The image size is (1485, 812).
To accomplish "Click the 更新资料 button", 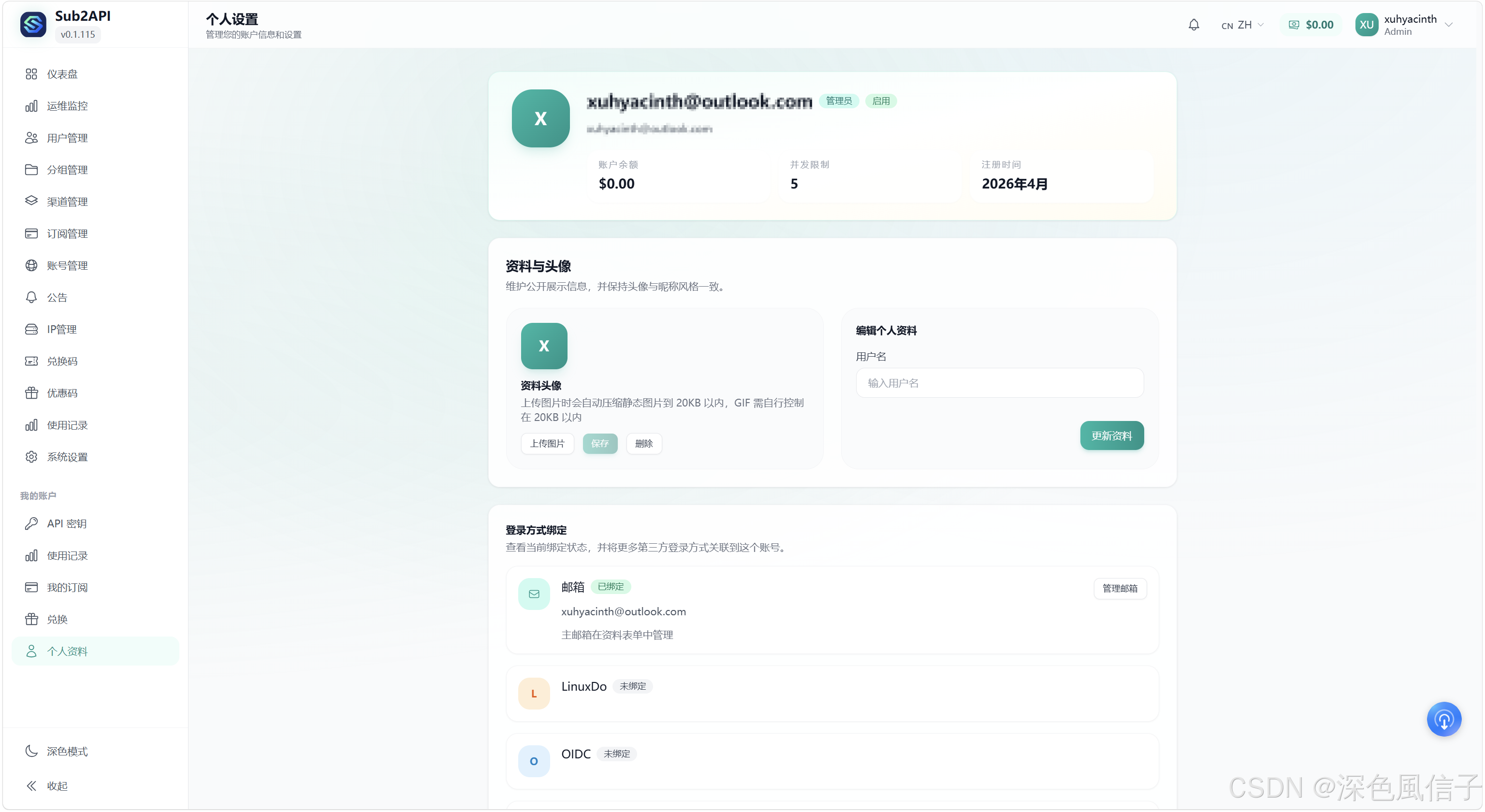I will click(x=1111, y=435).
